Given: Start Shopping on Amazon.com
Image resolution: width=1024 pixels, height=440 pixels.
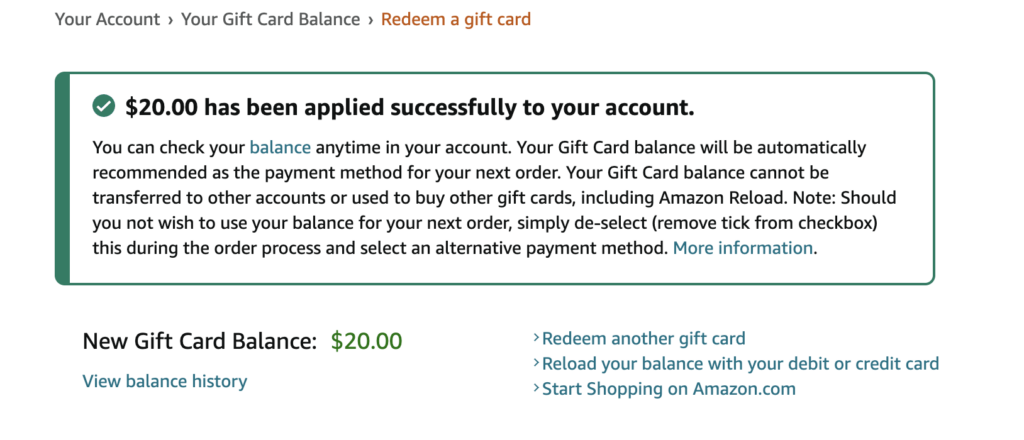Looking at the screenshot, I should pyautogui.click(x=669, y=389).
